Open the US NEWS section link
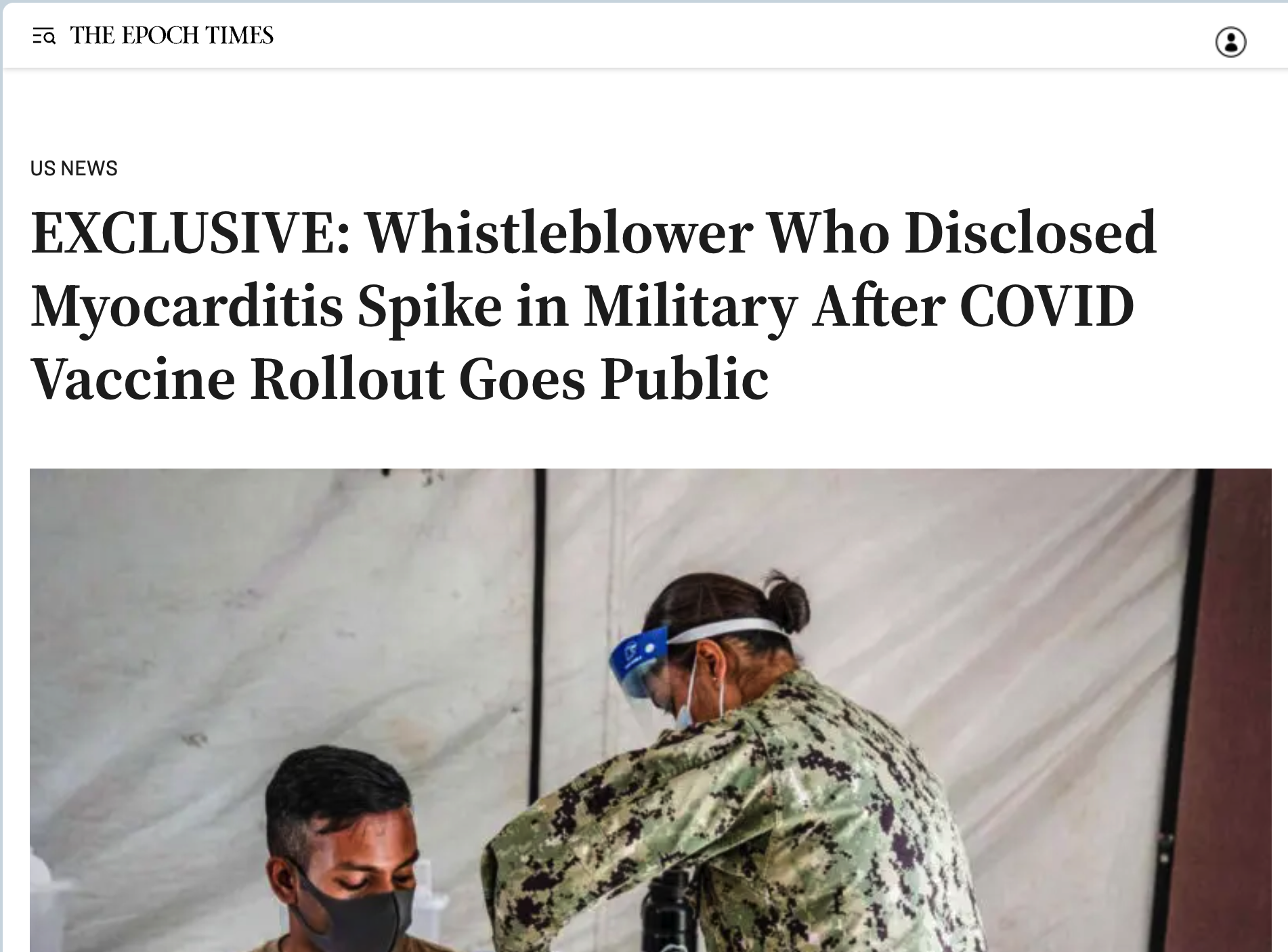Image resolution: width=1288 pixels, height=952 pixels. pyautogui.click(x=74, y=168)
